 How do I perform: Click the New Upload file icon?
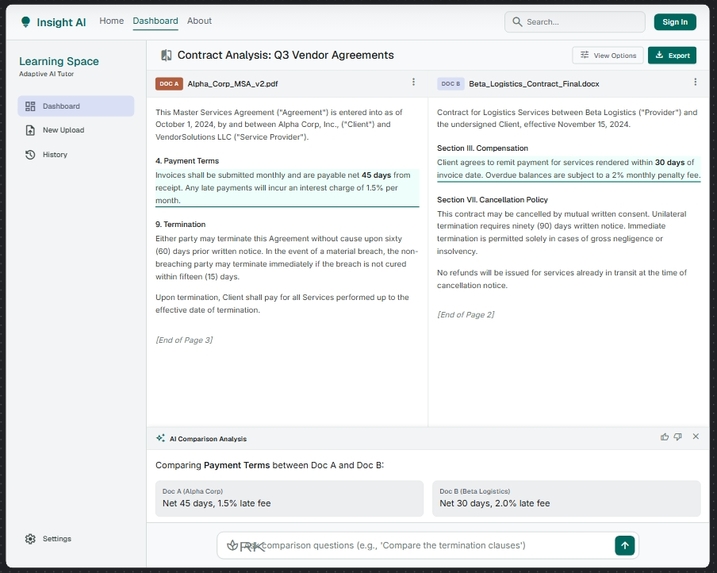tap(30, 130)
